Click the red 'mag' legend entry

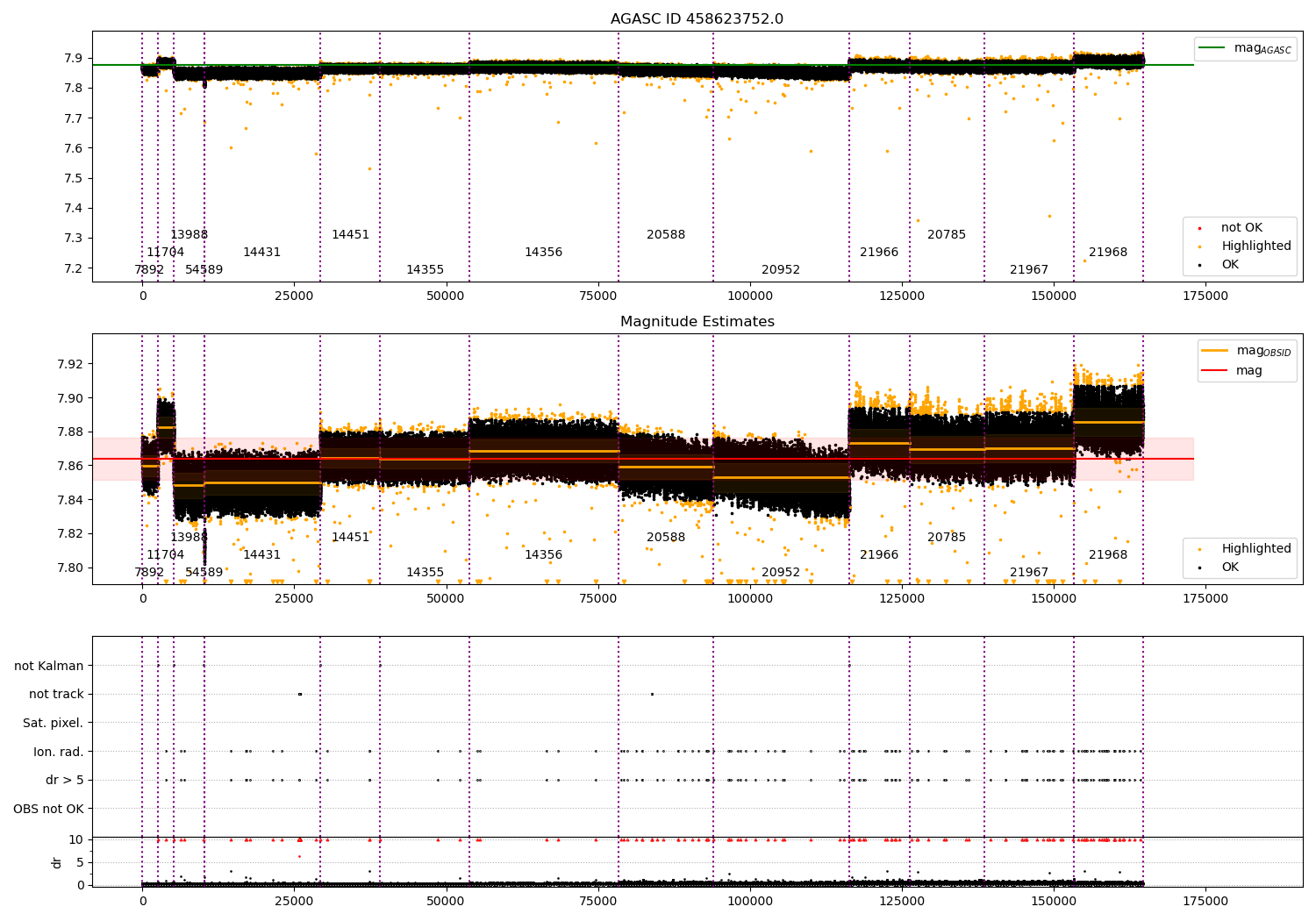point(1232,371)
